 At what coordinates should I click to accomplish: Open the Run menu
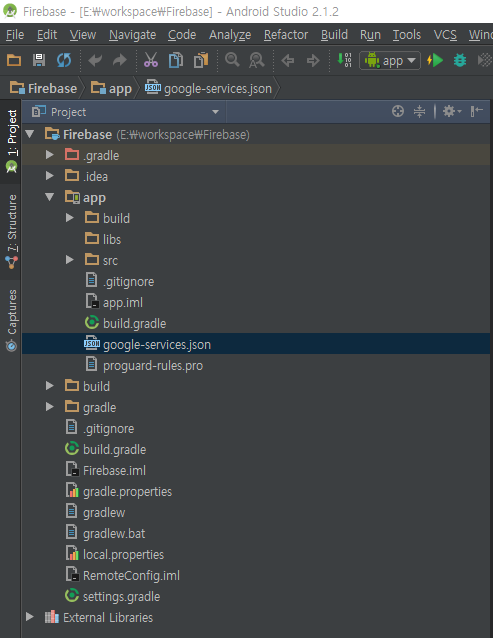(x=370, y=35)
